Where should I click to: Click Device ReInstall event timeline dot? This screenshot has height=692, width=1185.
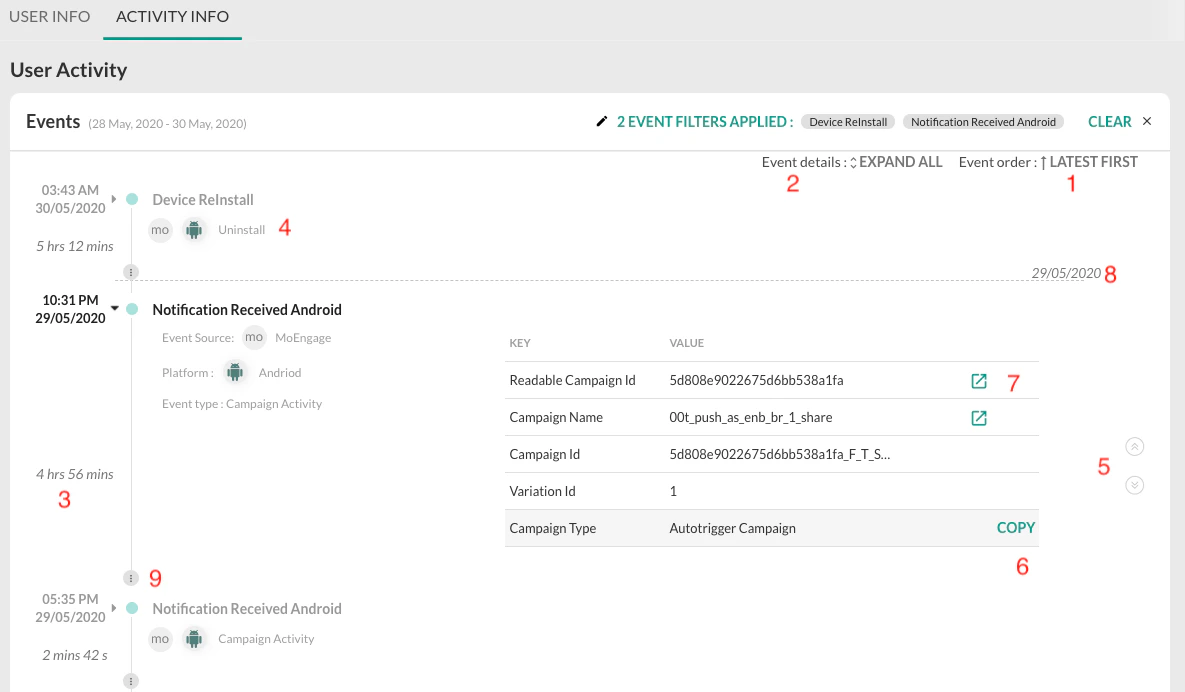coord(132,199)
